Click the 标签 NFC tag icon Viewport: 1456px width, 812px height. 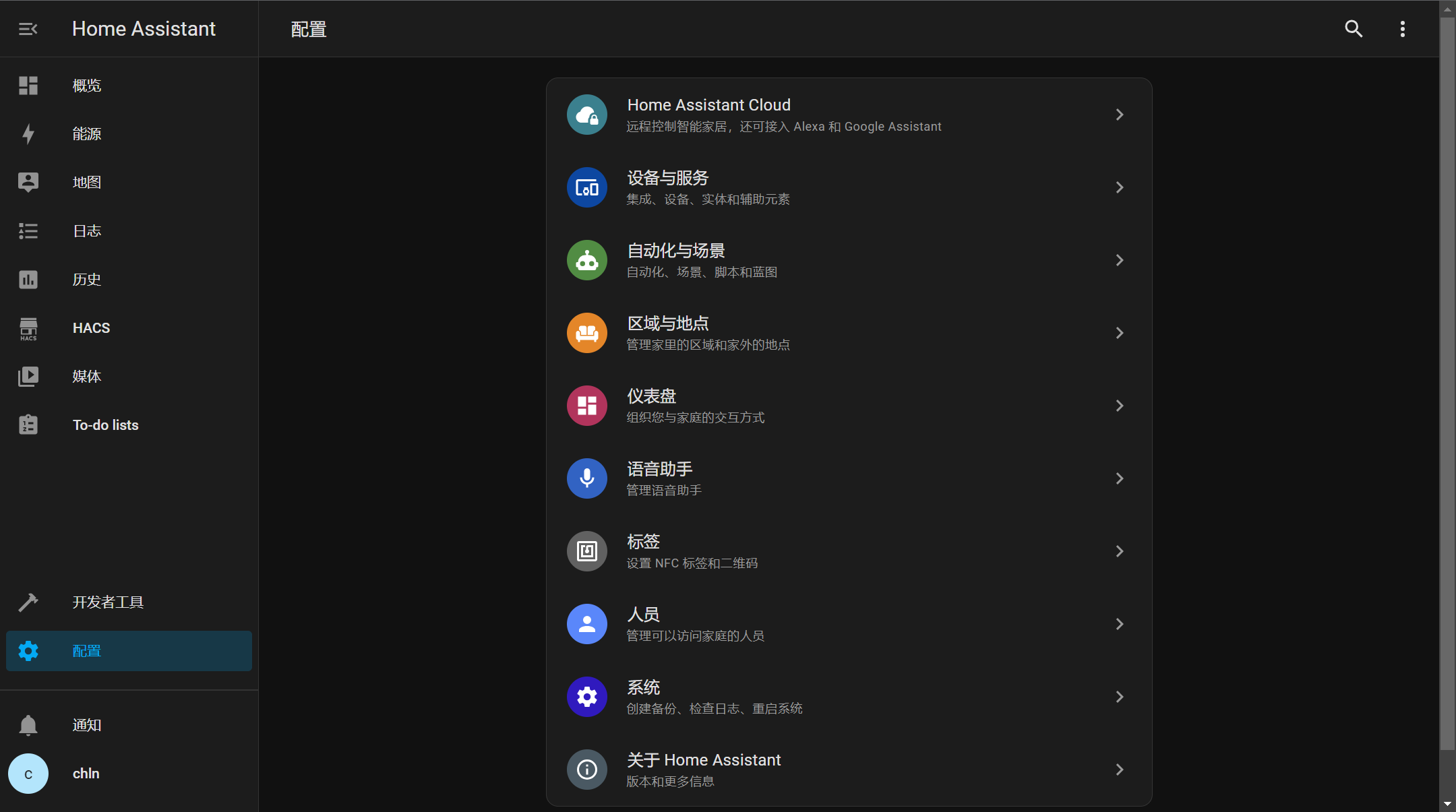(587, 551)
